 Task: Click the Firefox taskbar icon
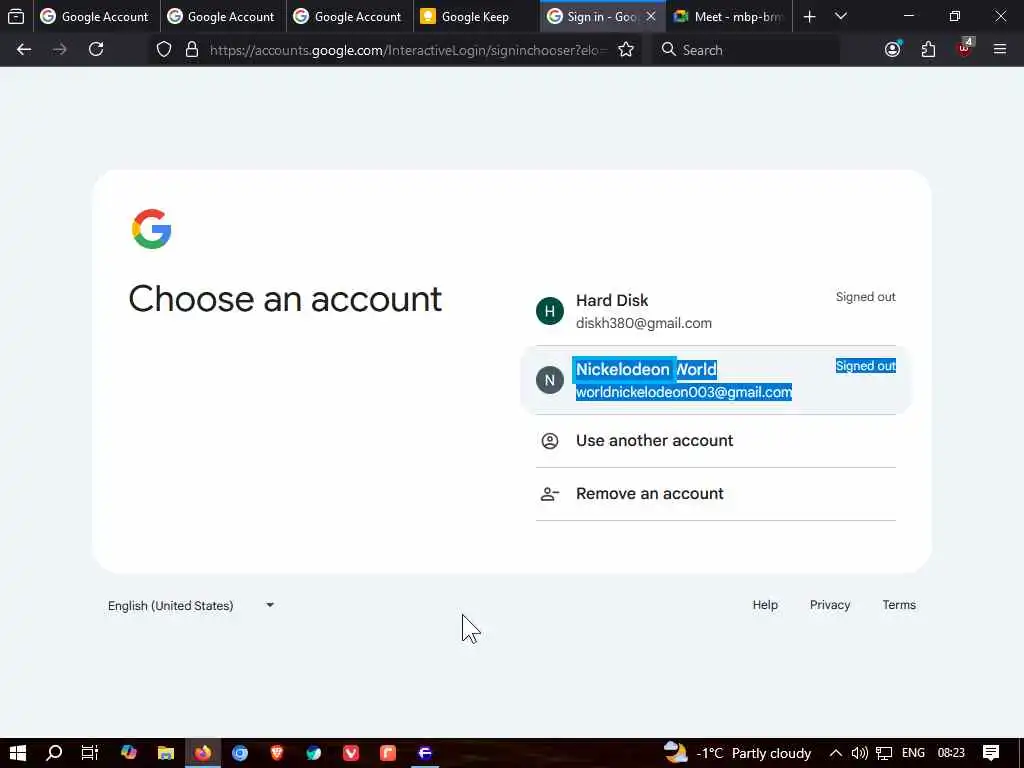(x=203, y=753)
